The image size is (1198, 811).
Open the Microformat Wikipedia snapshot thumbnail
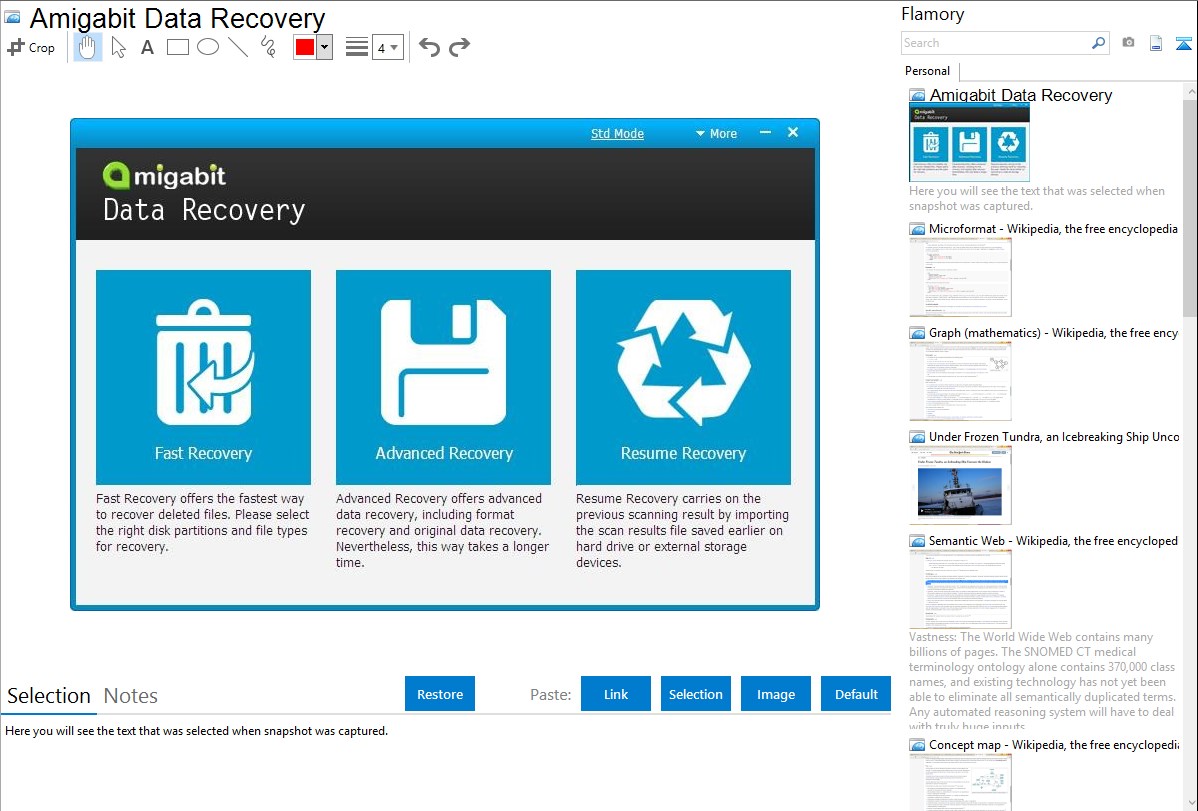pyautogui.click(x=960, y=277)
